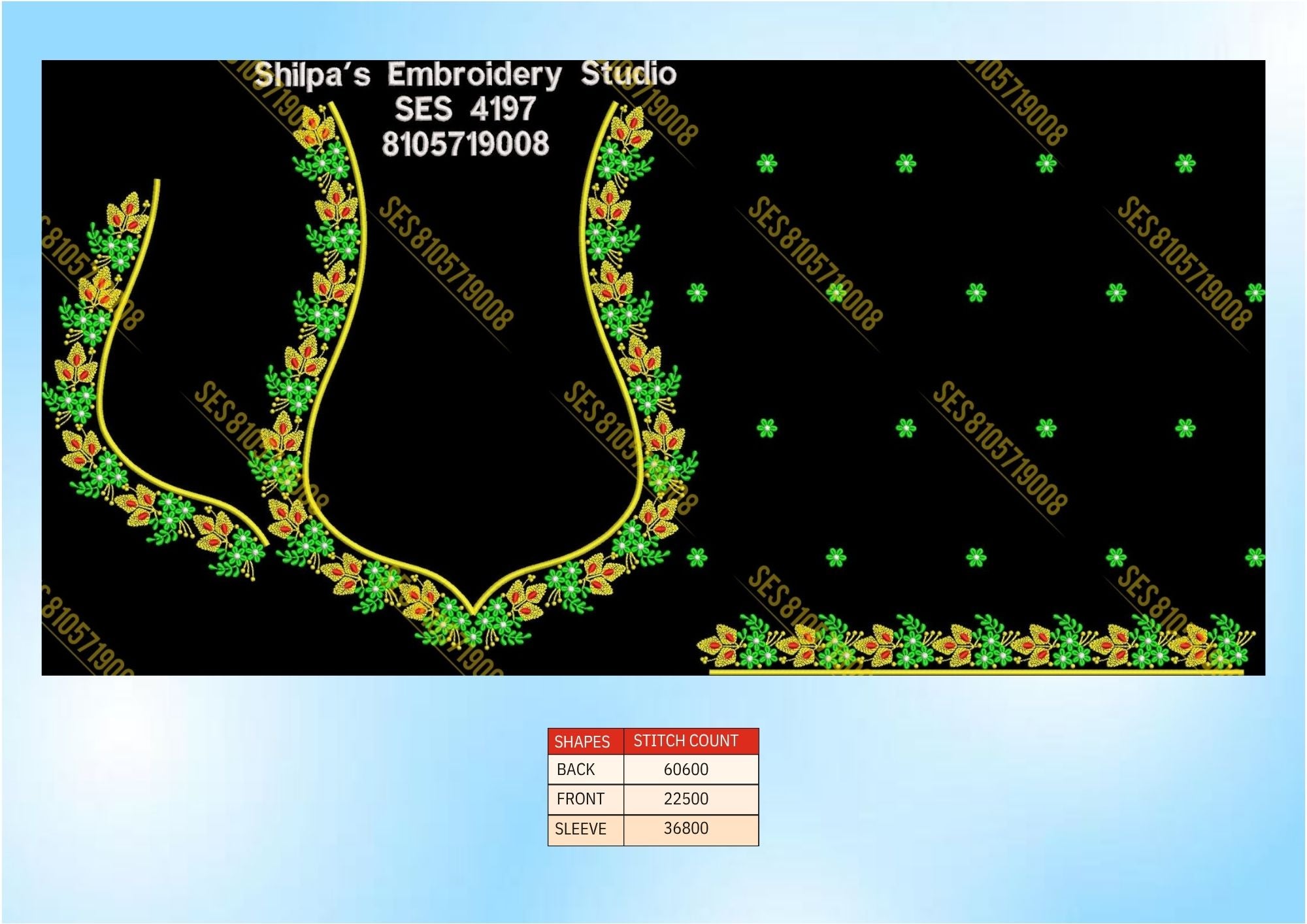
Task: Select the SLEEVE row label
Action: (580, 829)
